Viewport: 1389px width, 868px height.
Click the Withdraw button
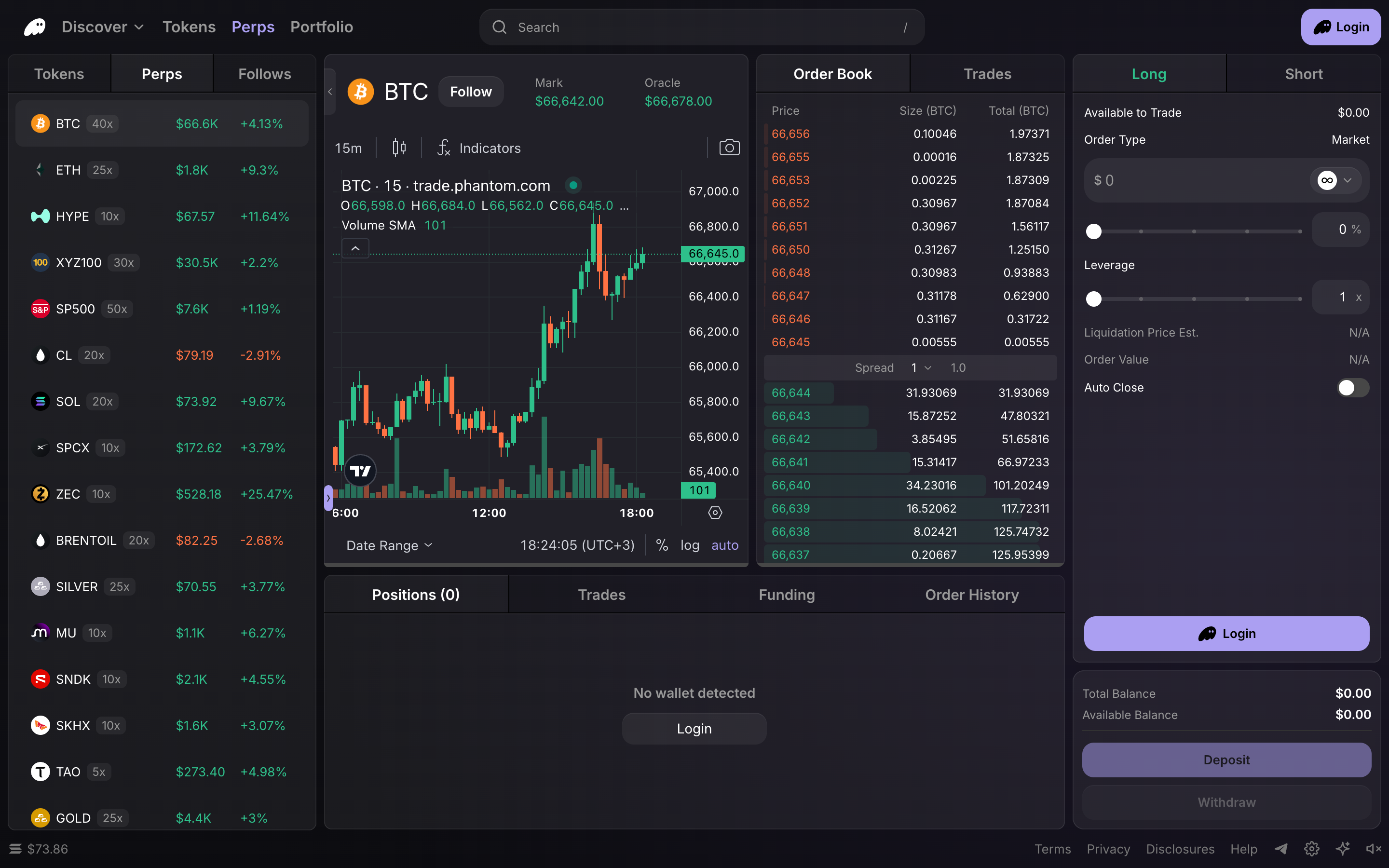coord(1226,802)
